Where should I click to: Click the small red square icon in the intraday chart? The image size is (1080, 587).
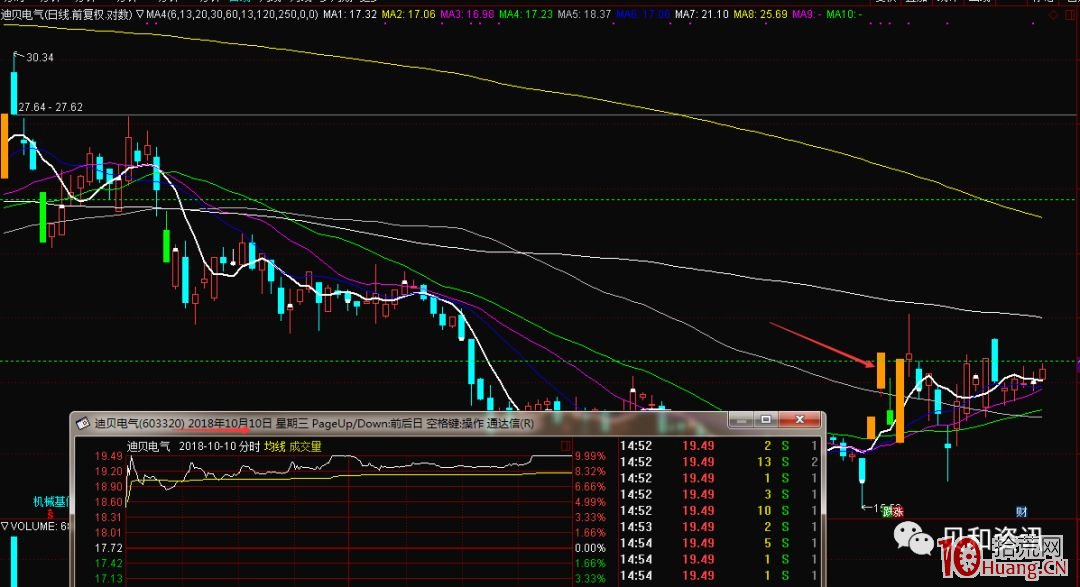tap(566, 446)
